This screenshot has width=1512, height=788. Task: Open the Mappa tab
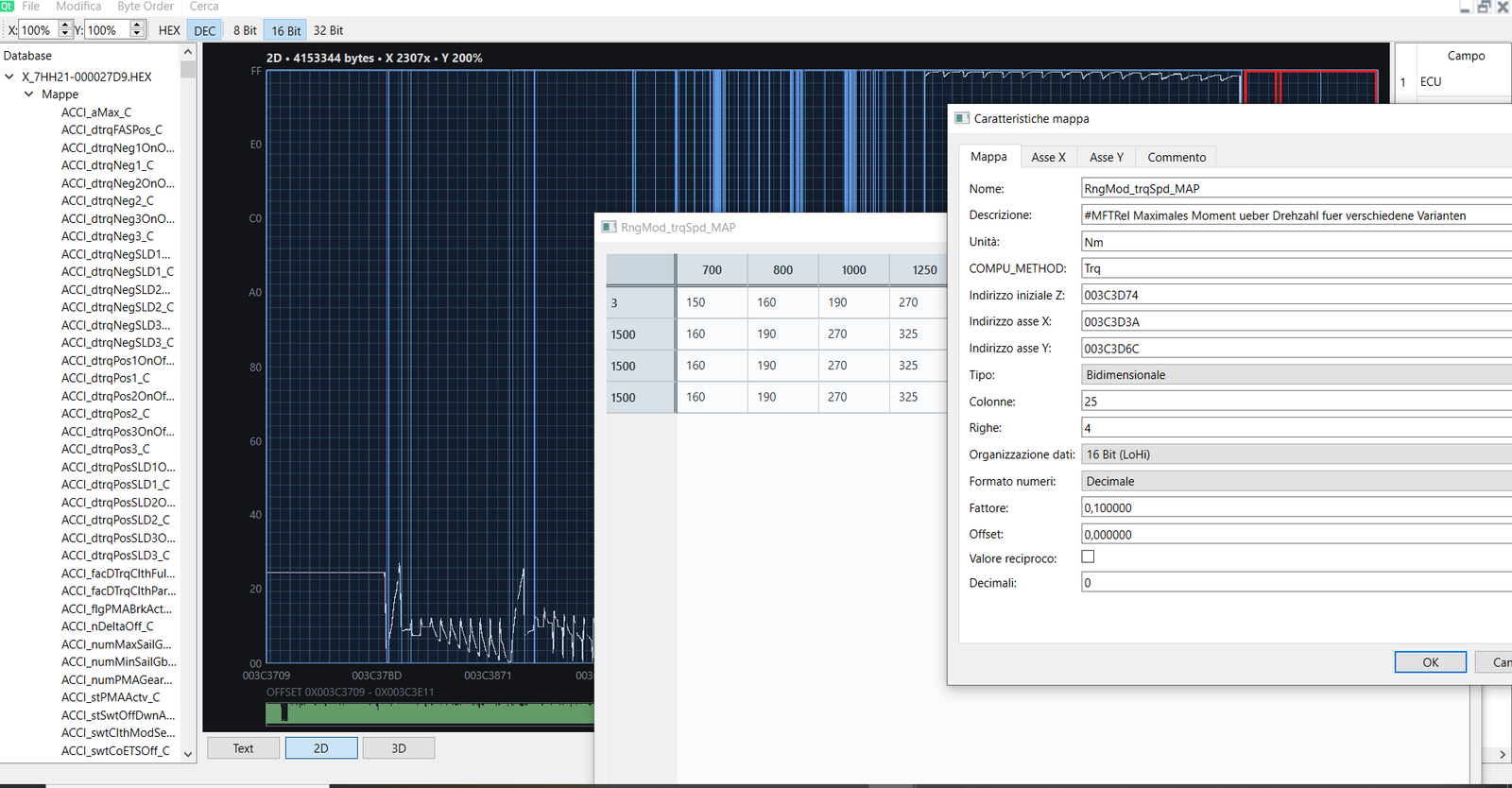(x=988, y=157)
